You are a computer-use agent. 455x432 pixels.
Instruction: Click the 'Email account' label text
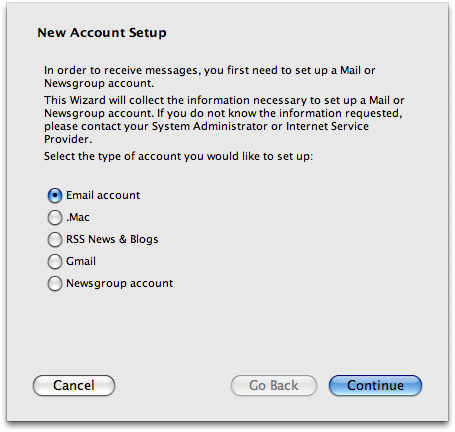(103, 195)
